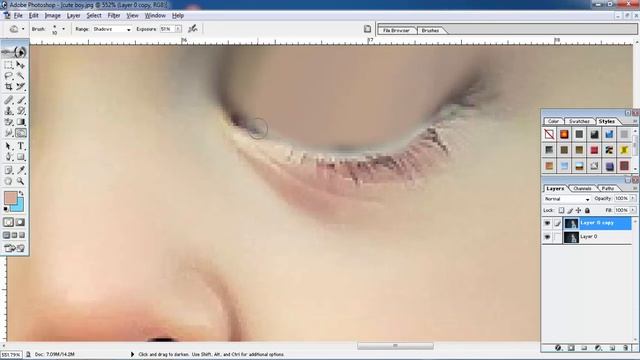The width and height of the screenshot is (640, 360).
Task: Switch to Quick Mask mode
Action: 20,222
